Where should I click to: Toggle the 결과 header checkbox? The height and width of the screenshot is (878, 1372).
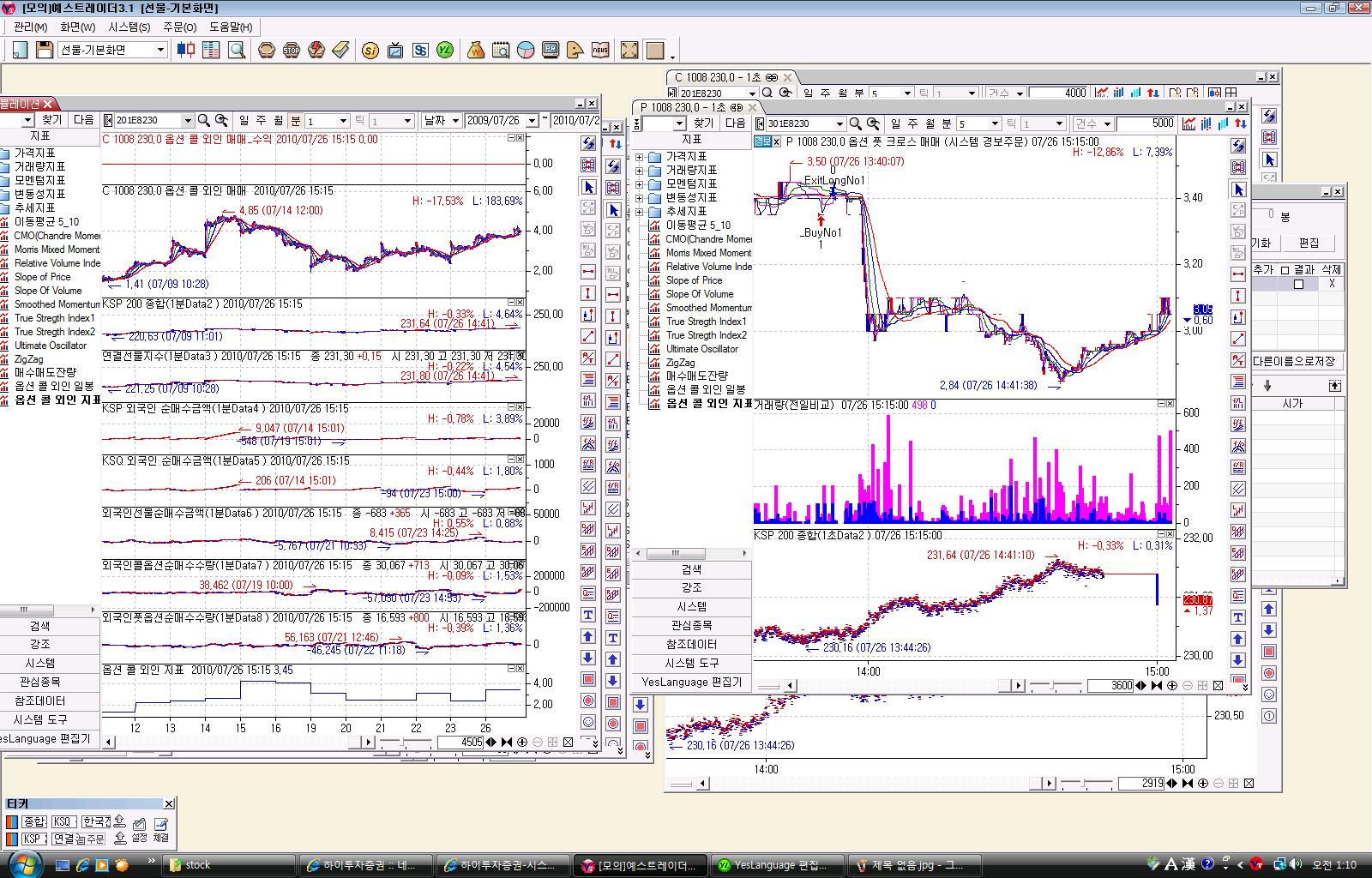click(x=1285, y=270)
